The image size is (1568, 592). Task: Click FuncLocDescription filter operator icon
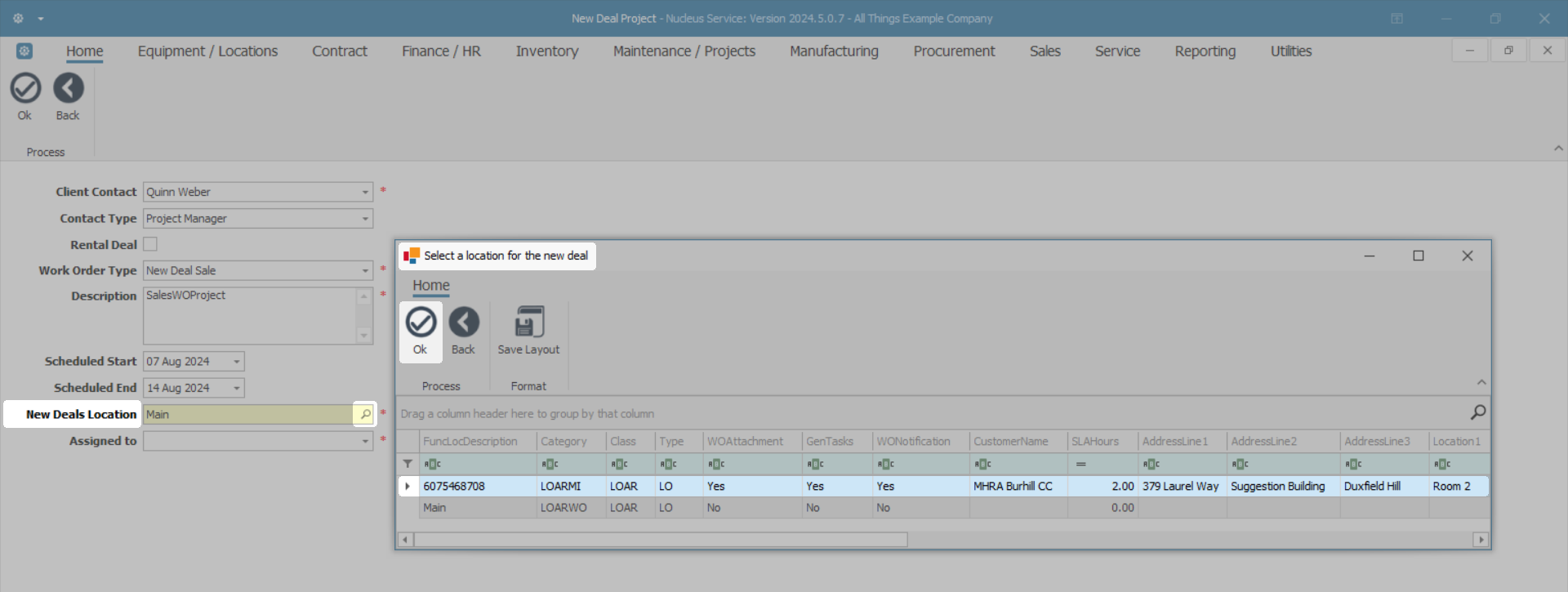point(432,464)
